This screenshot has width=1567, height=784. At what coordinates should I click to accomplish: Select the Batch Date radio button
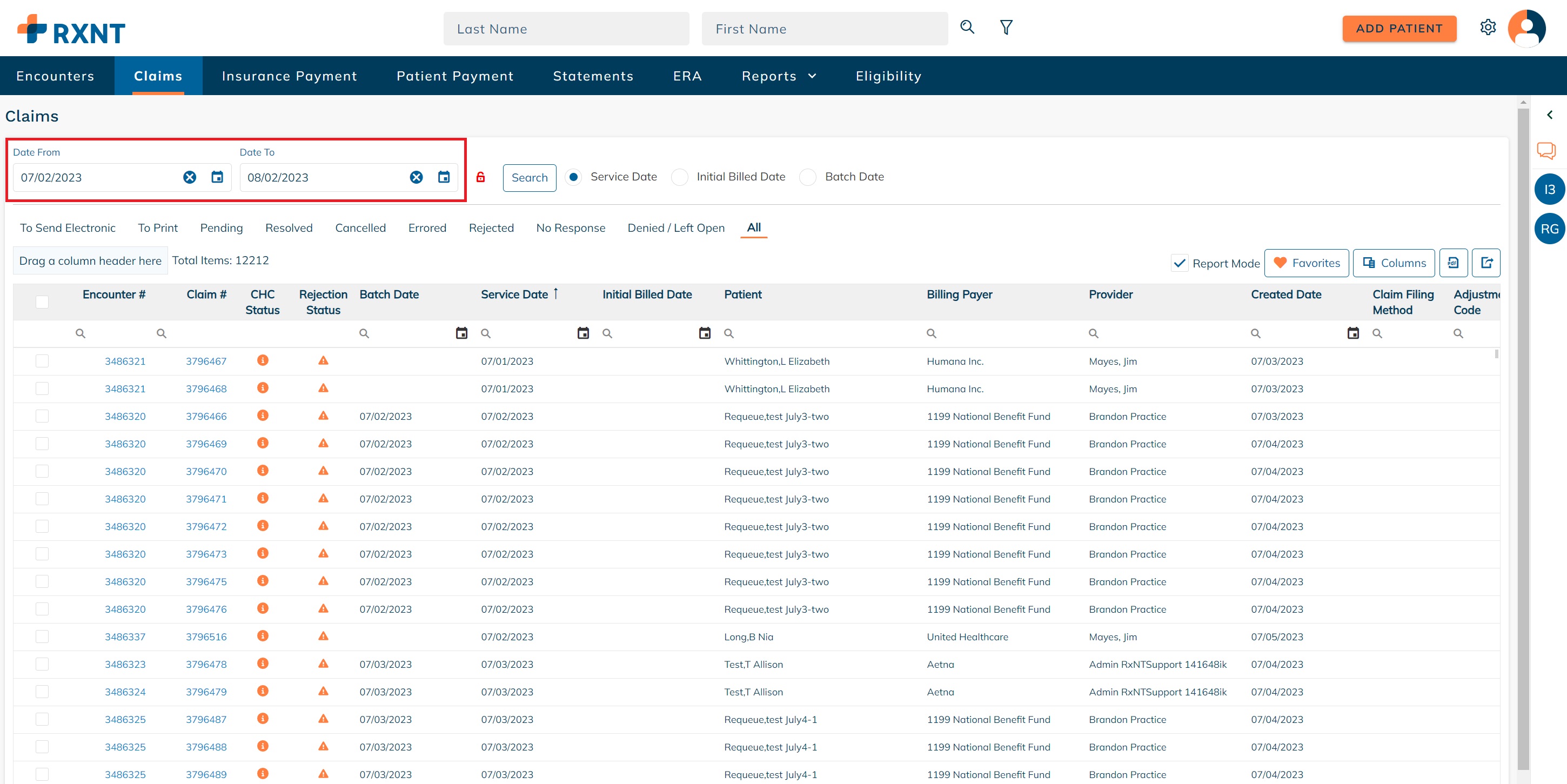click(808, 177)
